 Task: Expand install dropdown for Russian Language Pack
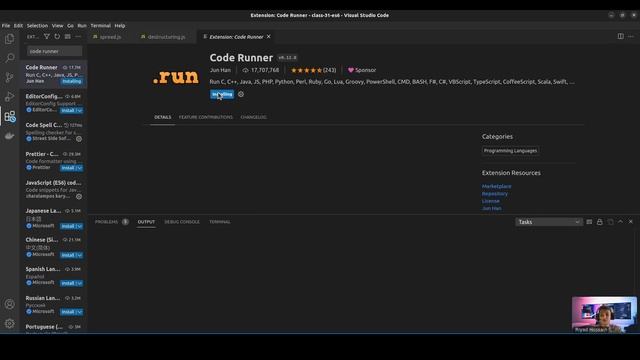coord(80,312)
